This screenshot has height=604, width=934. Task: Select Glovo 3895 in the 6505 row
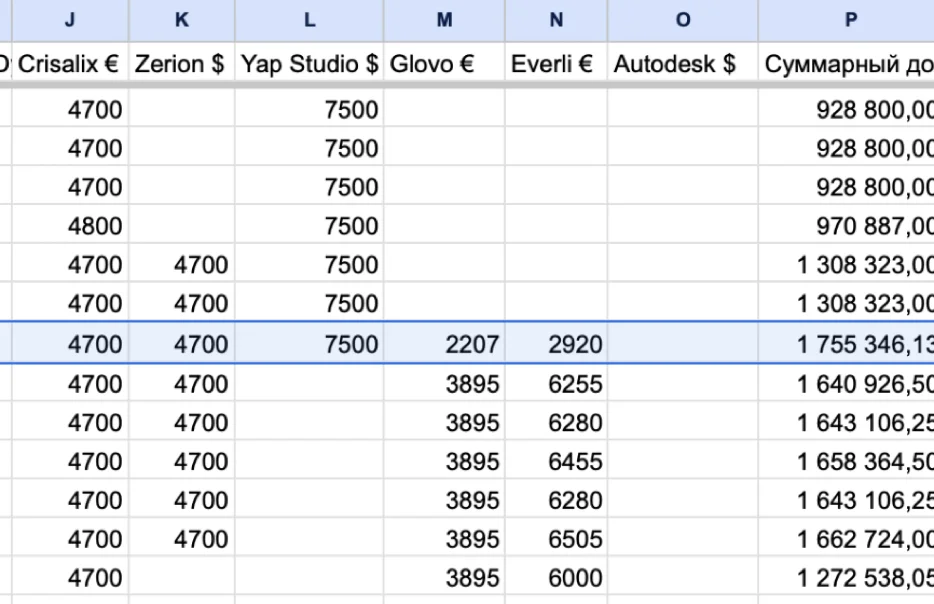(444, 538)
